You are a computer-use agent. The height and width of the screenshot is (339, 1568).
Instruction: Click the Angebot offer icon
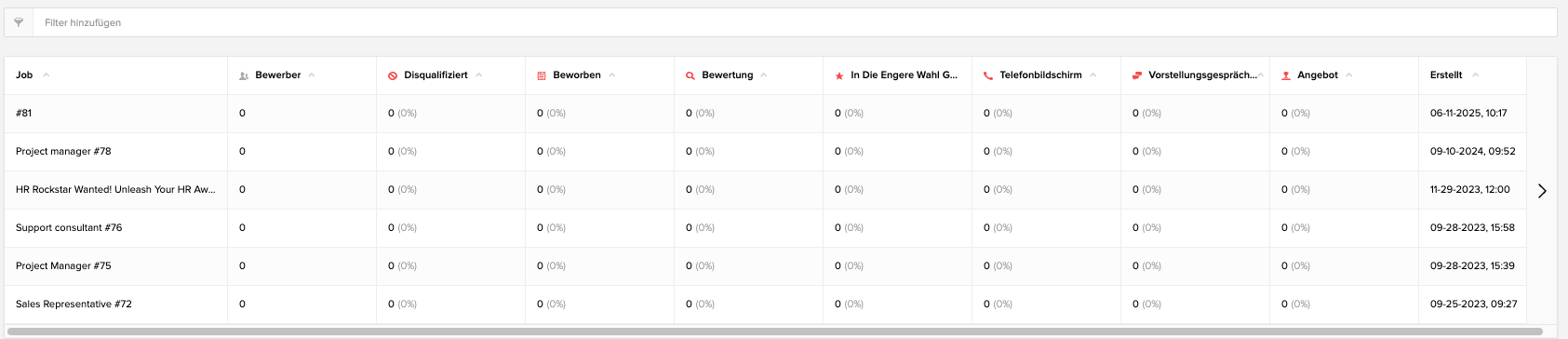coord(1286,75)
